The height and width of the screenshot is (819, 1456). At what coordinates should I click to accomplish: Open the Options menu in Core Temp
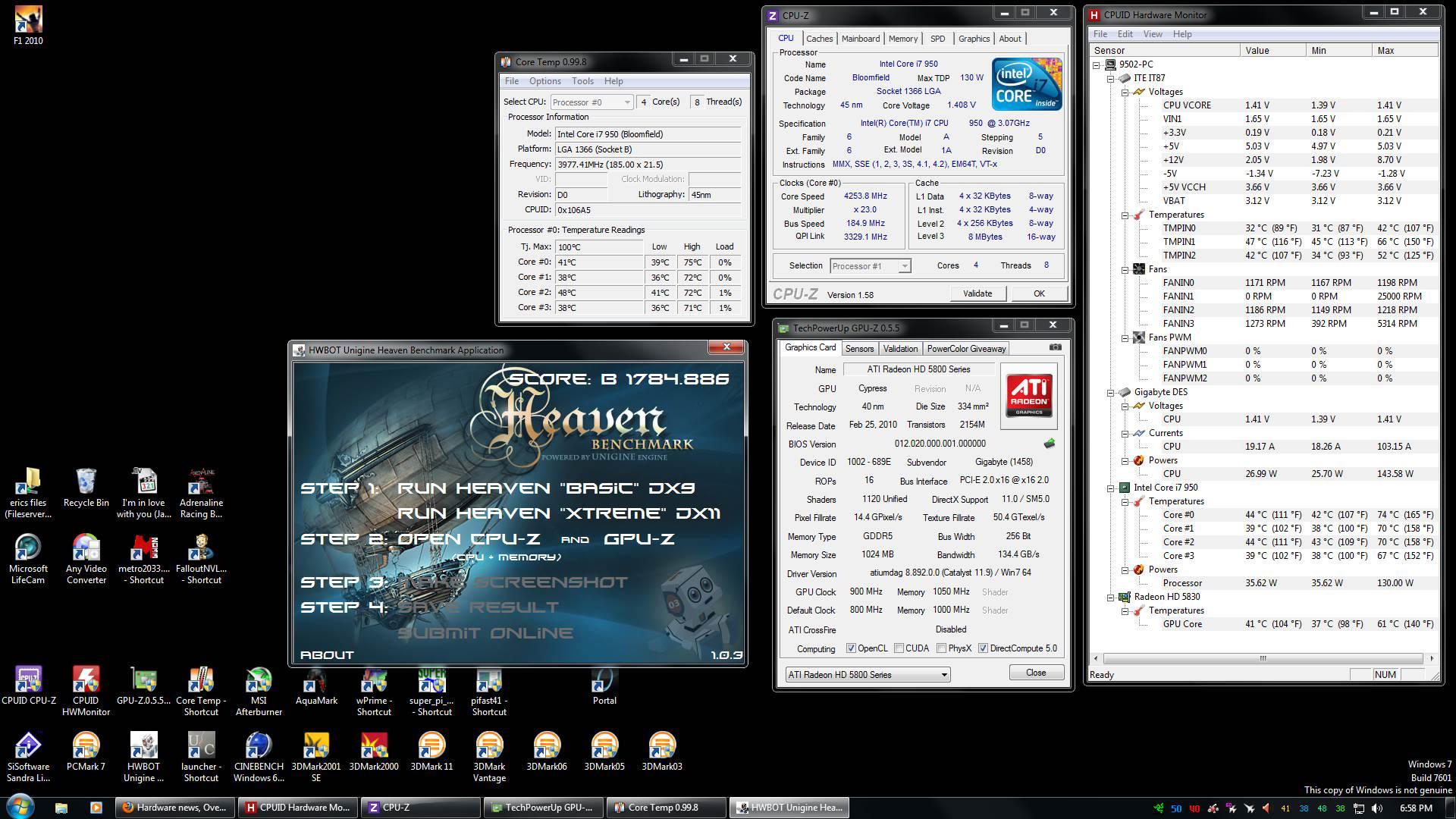544,81
